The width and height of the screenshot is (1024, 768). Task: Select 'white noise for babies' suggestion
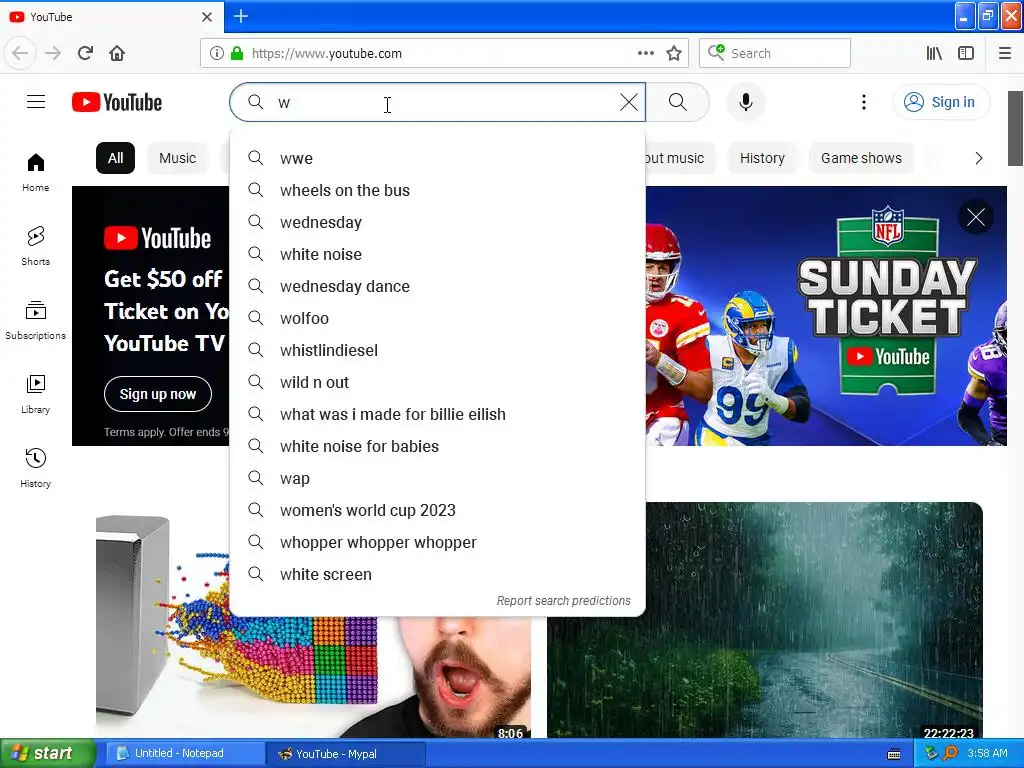438,446
